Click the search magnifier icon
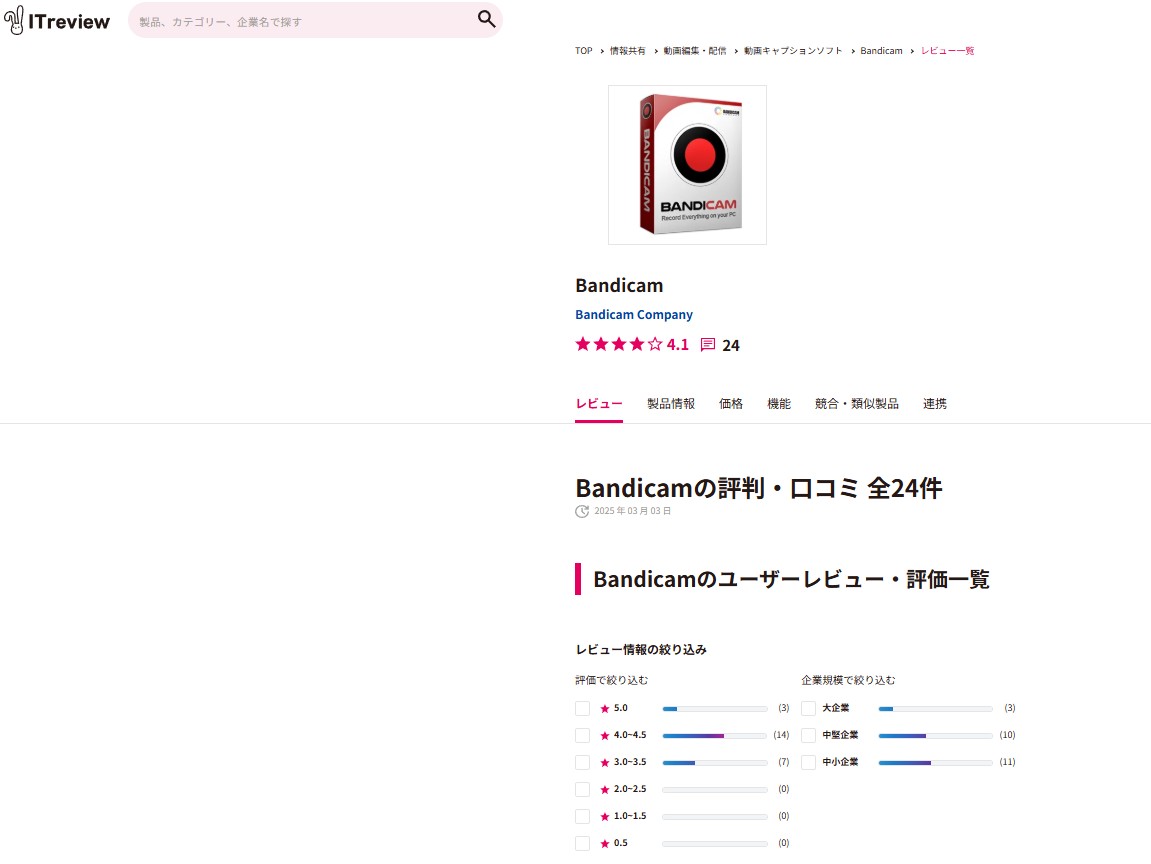This screenshot has width=1151, height=864. [x=486, y=19]
